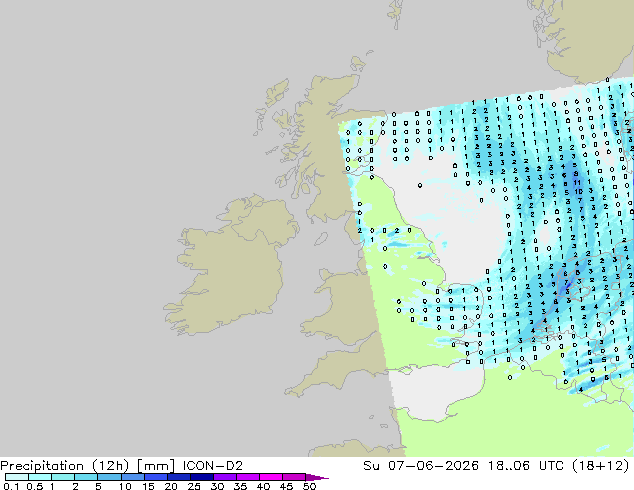Click the 'Precipitation (12h)' title text
Screen dimensions: 634x490
coord(65,466)
